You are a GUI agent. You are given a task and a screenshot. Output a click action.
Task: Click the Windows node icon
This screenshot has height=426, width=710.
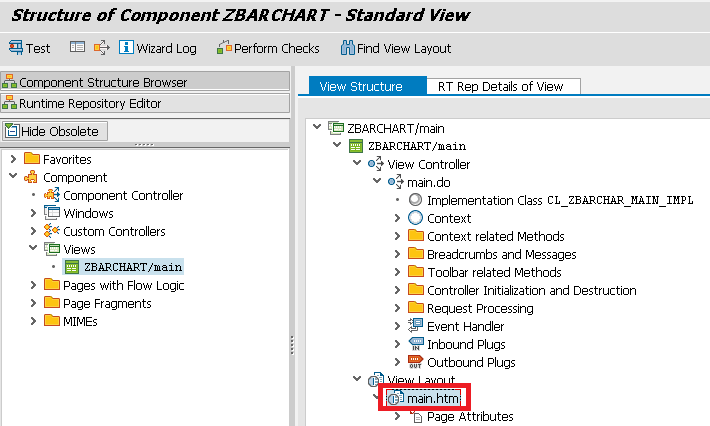tap(52, 212)
